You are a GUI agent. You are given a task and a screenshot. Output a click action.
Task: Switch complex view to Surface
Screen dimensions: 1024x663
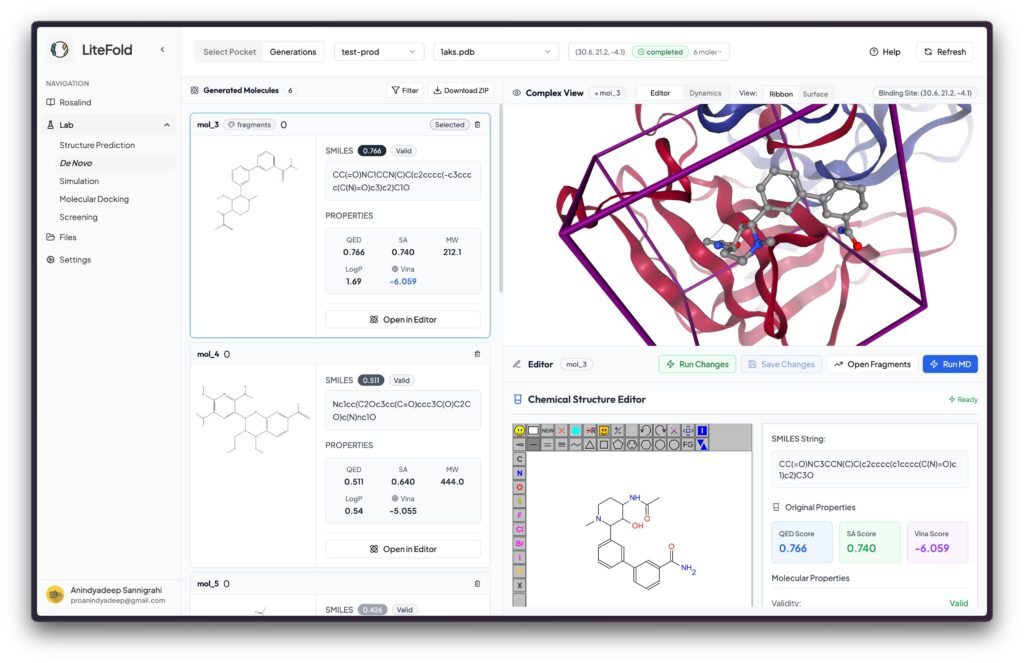coord(815,94)
